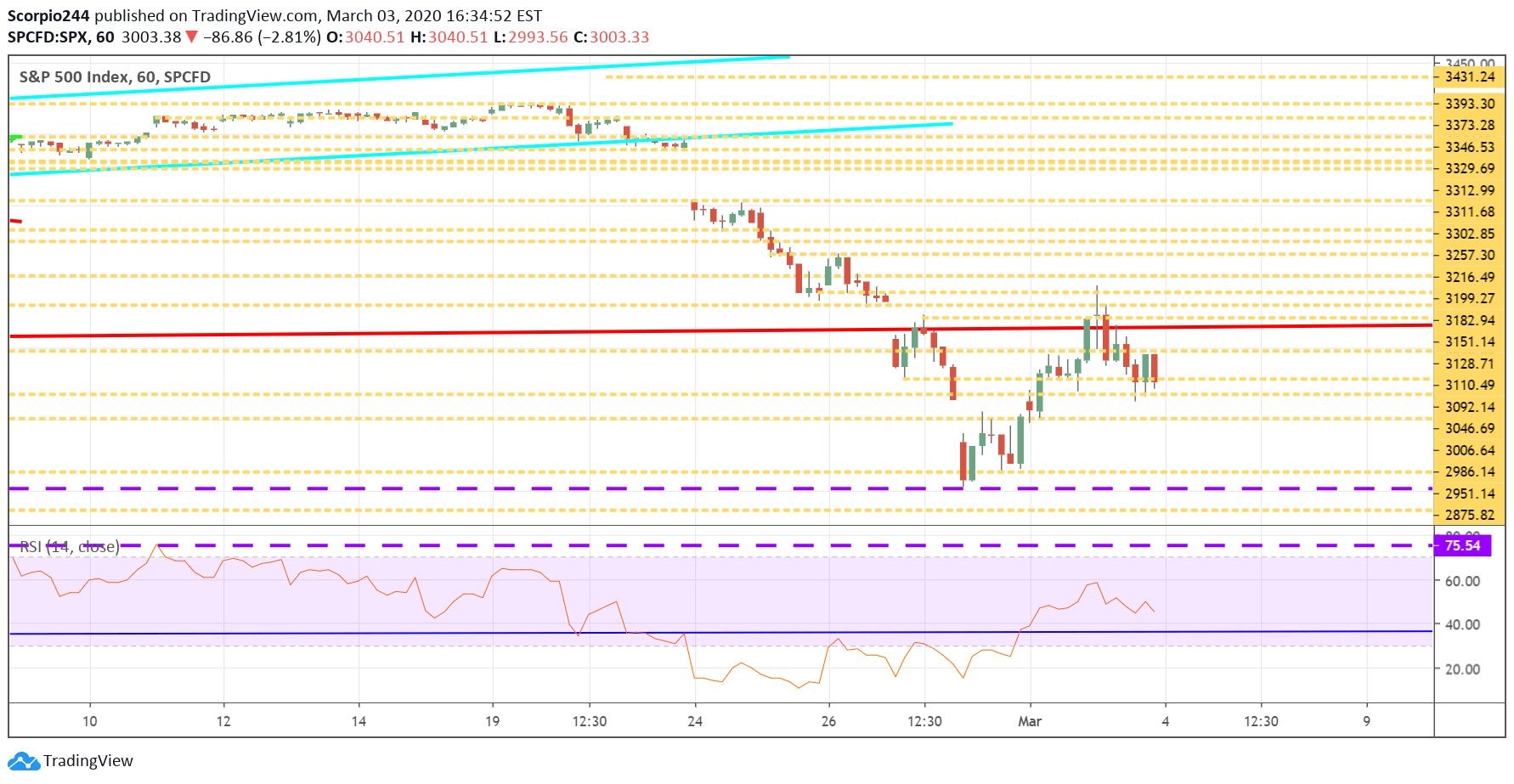1514x784 pixels.
Task: Select the 3329.69 price level label
Action: coord(1470,168)
